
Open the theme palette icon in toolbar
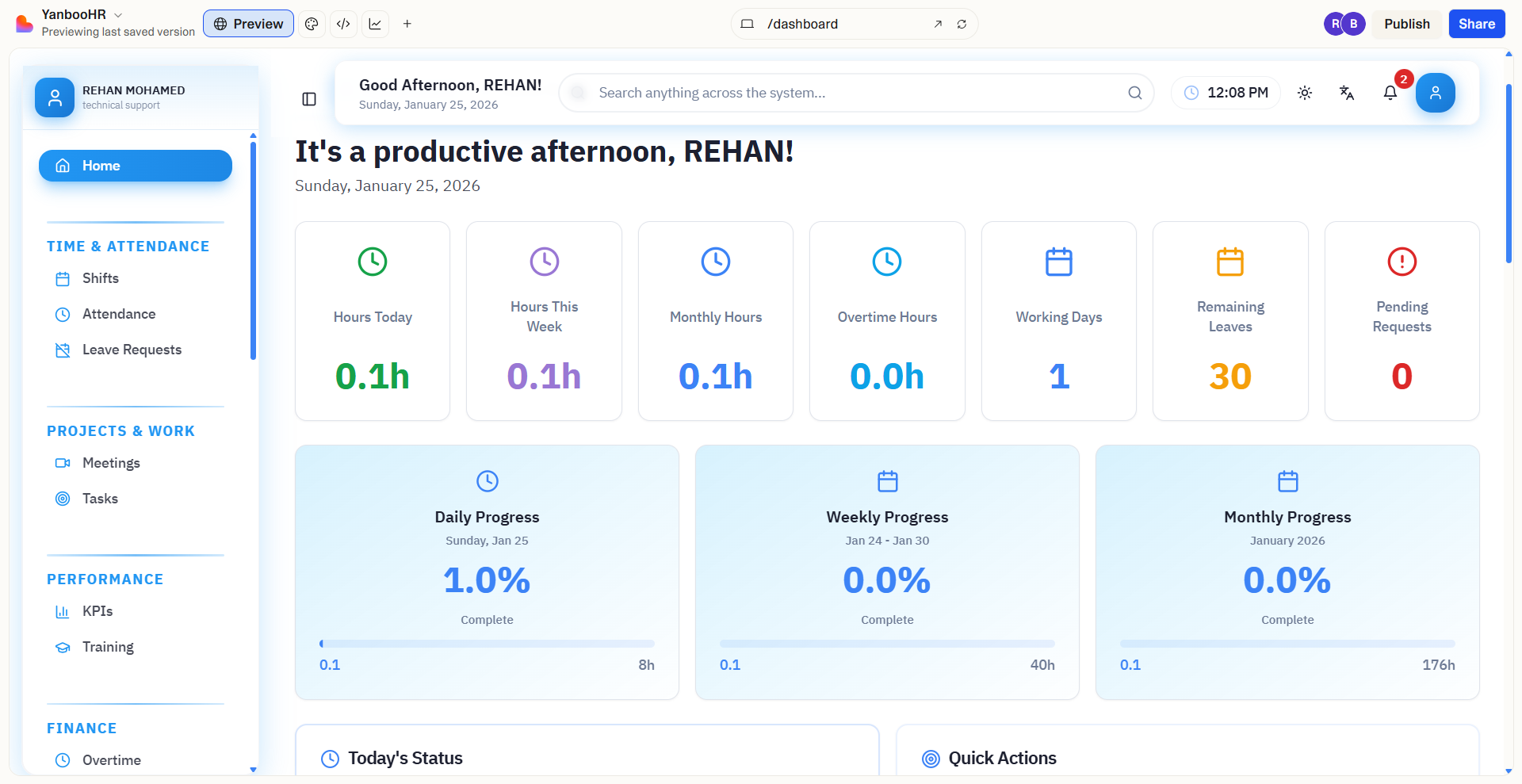312,24
